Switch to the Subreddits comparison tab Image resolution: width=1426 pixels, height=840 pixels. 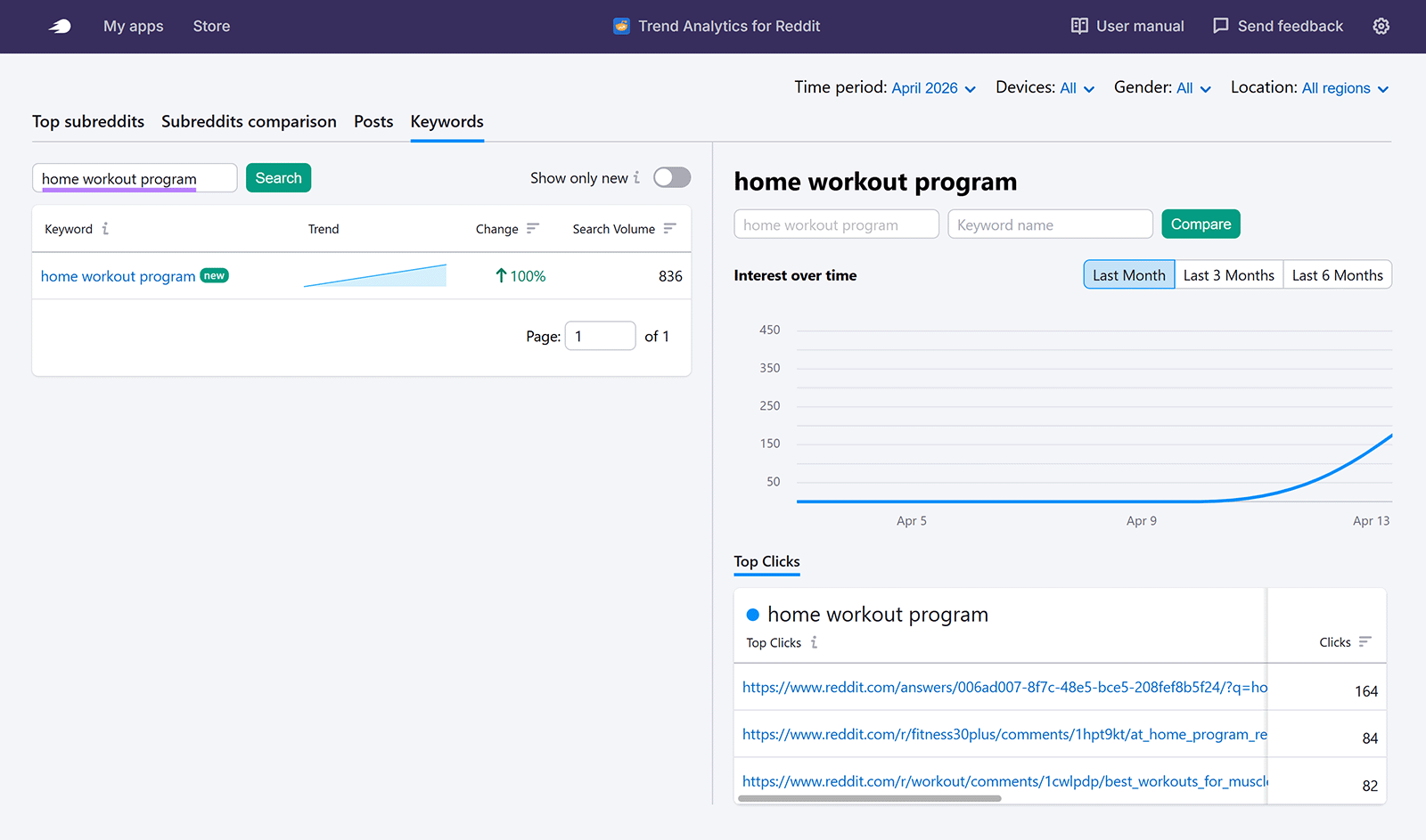[249, 122]
